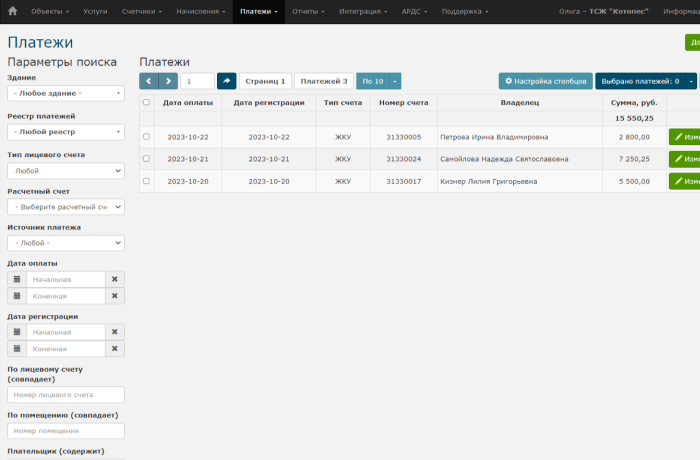Open calendar for end payment date

click(17, 296)
